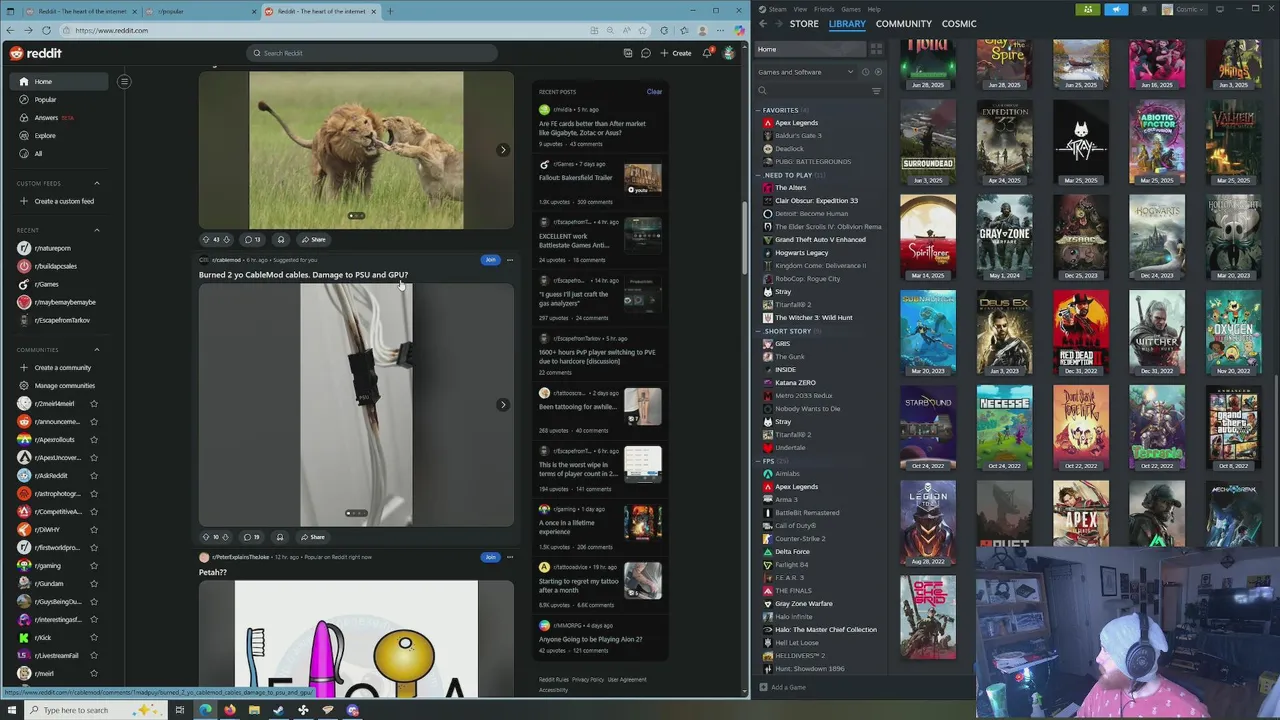Open the Cosmic account dropdown in Steam

[x=1184, y=10]
